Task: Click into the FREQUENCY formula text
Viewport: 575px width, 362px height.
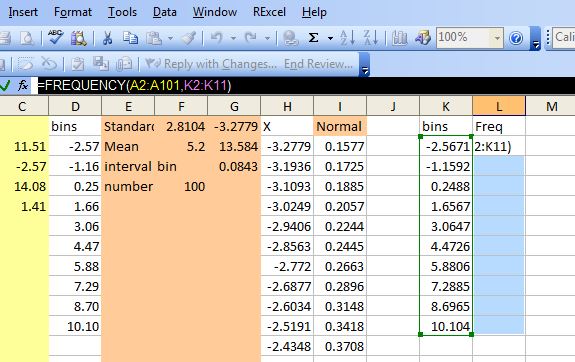Action: 134,86
